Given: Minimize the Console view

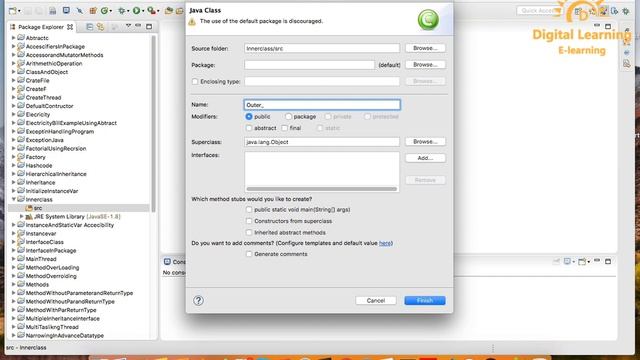Looking at the screenshot, I should click(597, 261).
